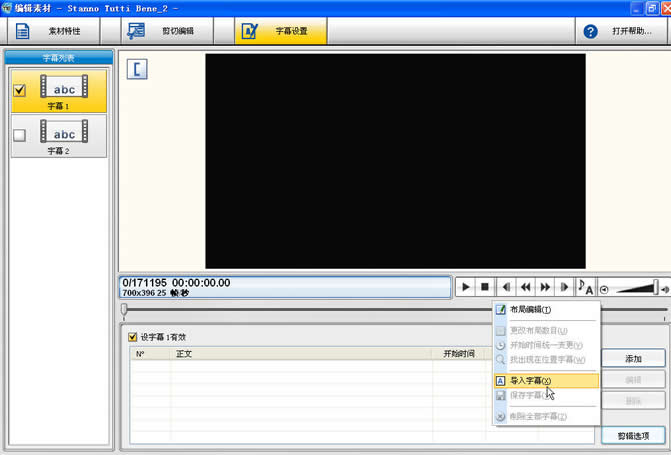This screenshot has width=671, height=455.
Task: Check the 字幕 2 checkbox in subtitle list
Action: coord(20,135)
